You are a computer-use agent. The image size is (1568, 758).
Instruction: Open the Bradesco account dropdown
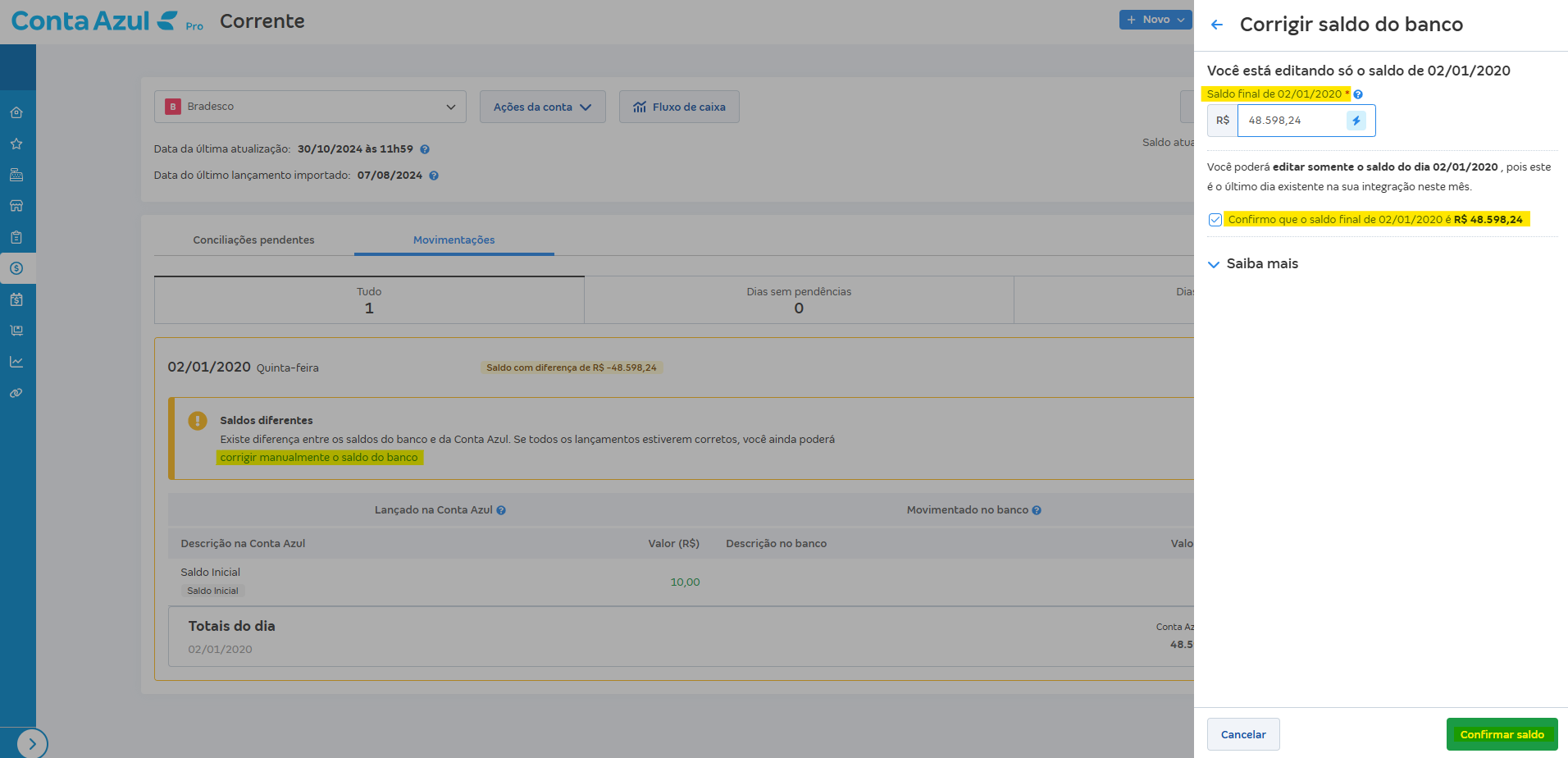(x=310, y=107)
